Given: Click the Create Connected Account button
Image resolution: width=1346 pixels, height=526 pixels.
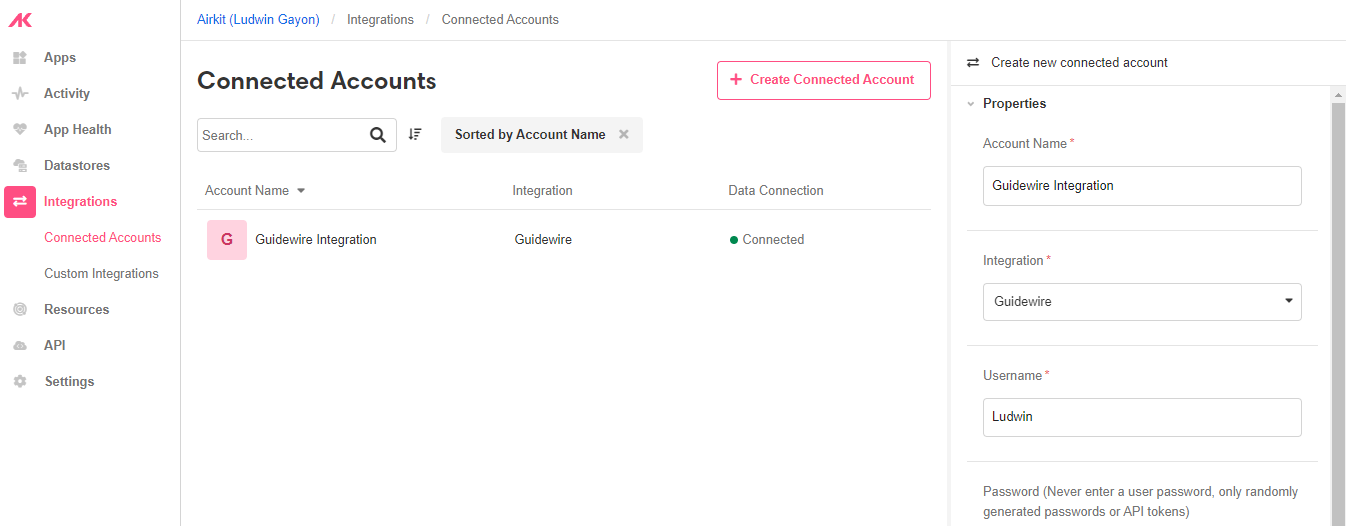Looking at the screenshot, I should coord(823,80).
